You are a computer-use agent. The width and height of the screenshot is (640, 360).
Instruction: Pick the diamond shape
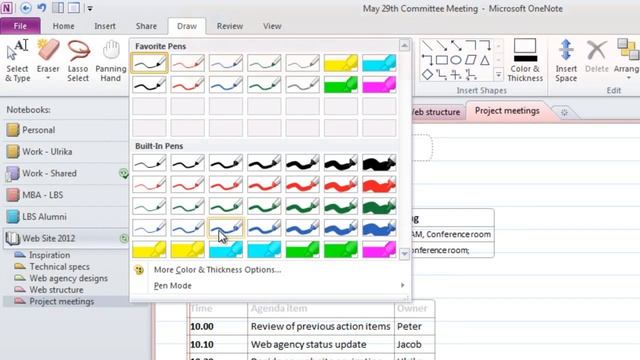tap(427, 75)
